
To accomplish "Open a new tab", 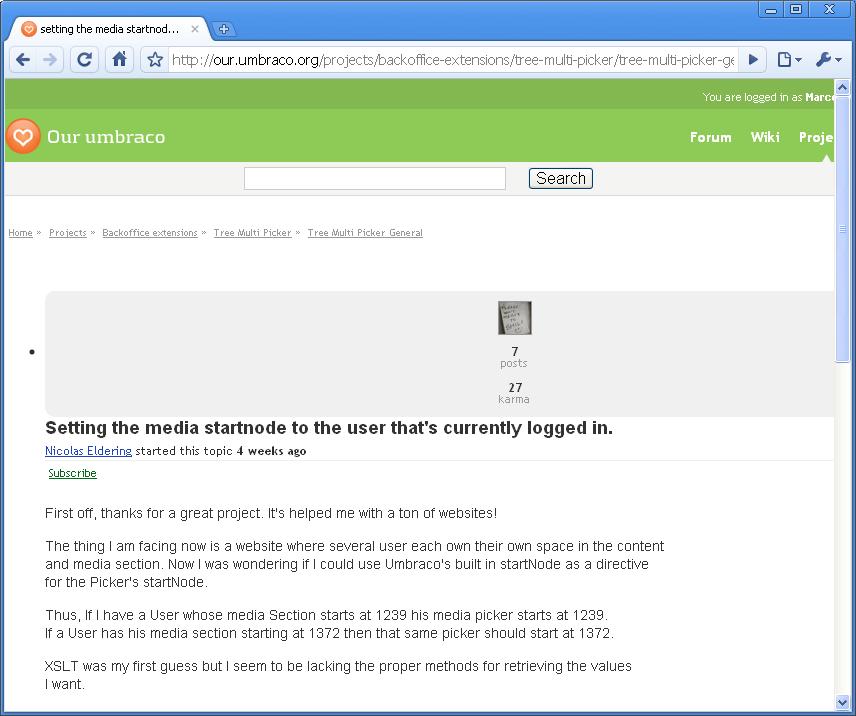I will point(223,29).
